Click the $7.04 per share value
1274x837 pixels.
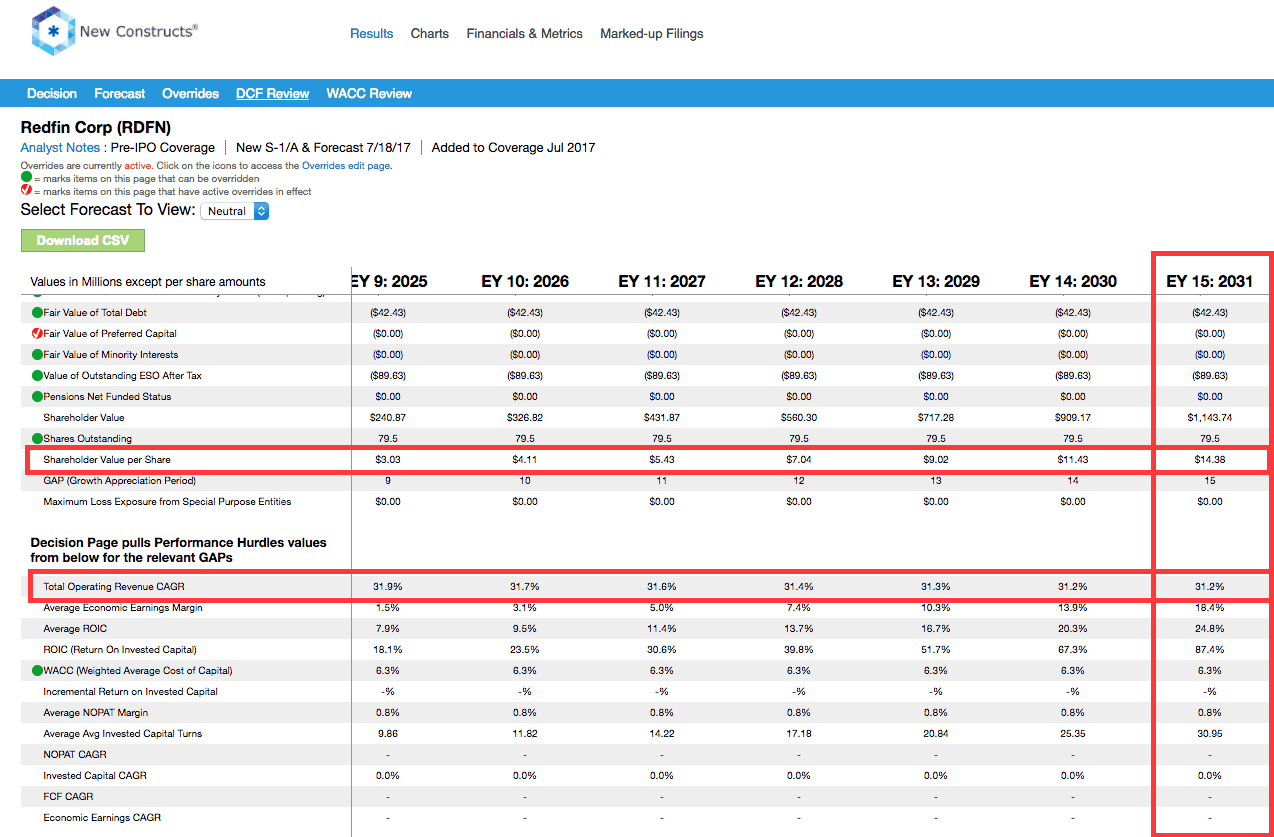[799, 460]
